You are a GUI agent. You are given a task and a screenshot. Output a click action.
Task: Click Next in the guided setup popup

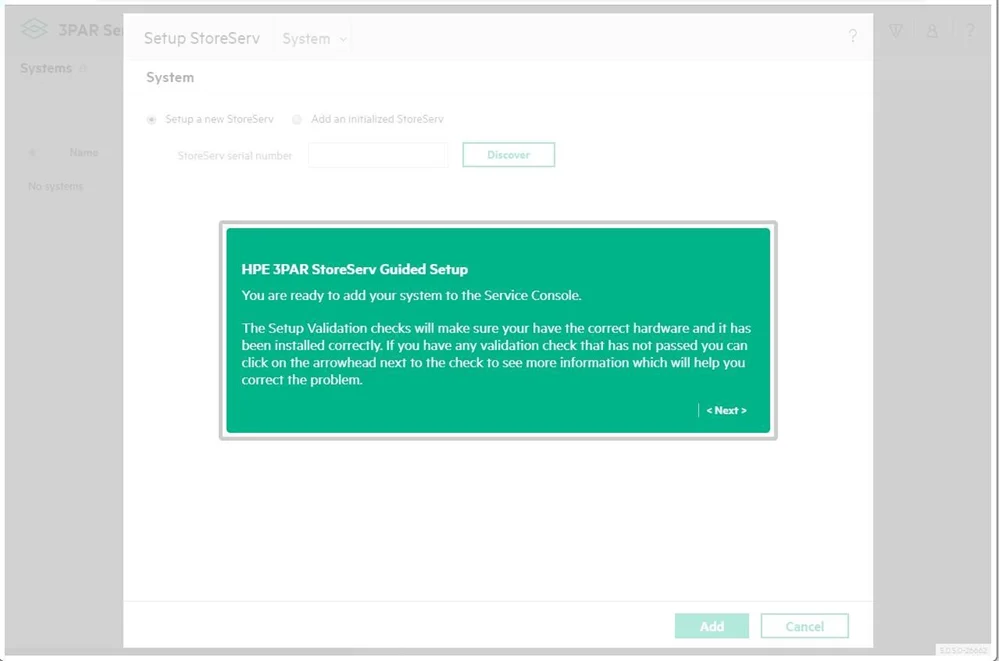coord(726,410)
